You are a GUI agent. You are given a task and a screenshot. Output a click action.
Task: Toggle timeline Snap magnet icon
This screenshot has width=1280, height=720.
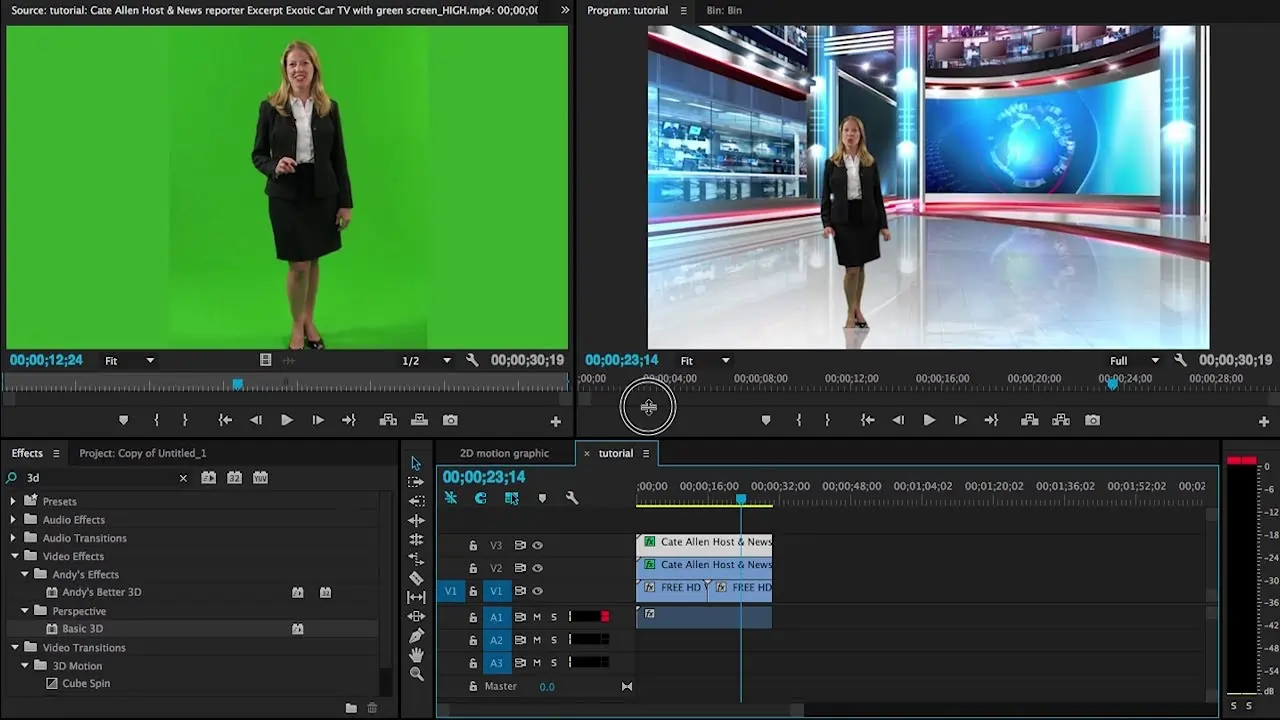coord(480,498)
